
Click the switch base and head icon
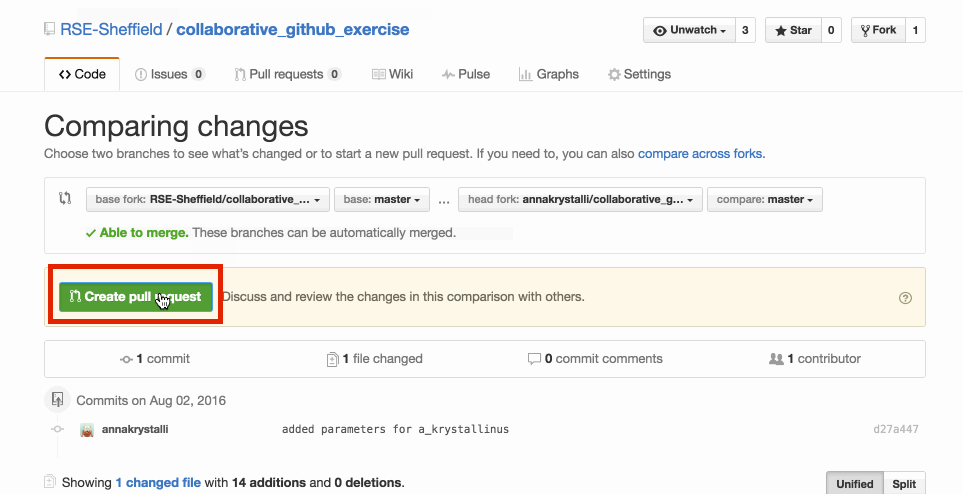pos(65,198)
